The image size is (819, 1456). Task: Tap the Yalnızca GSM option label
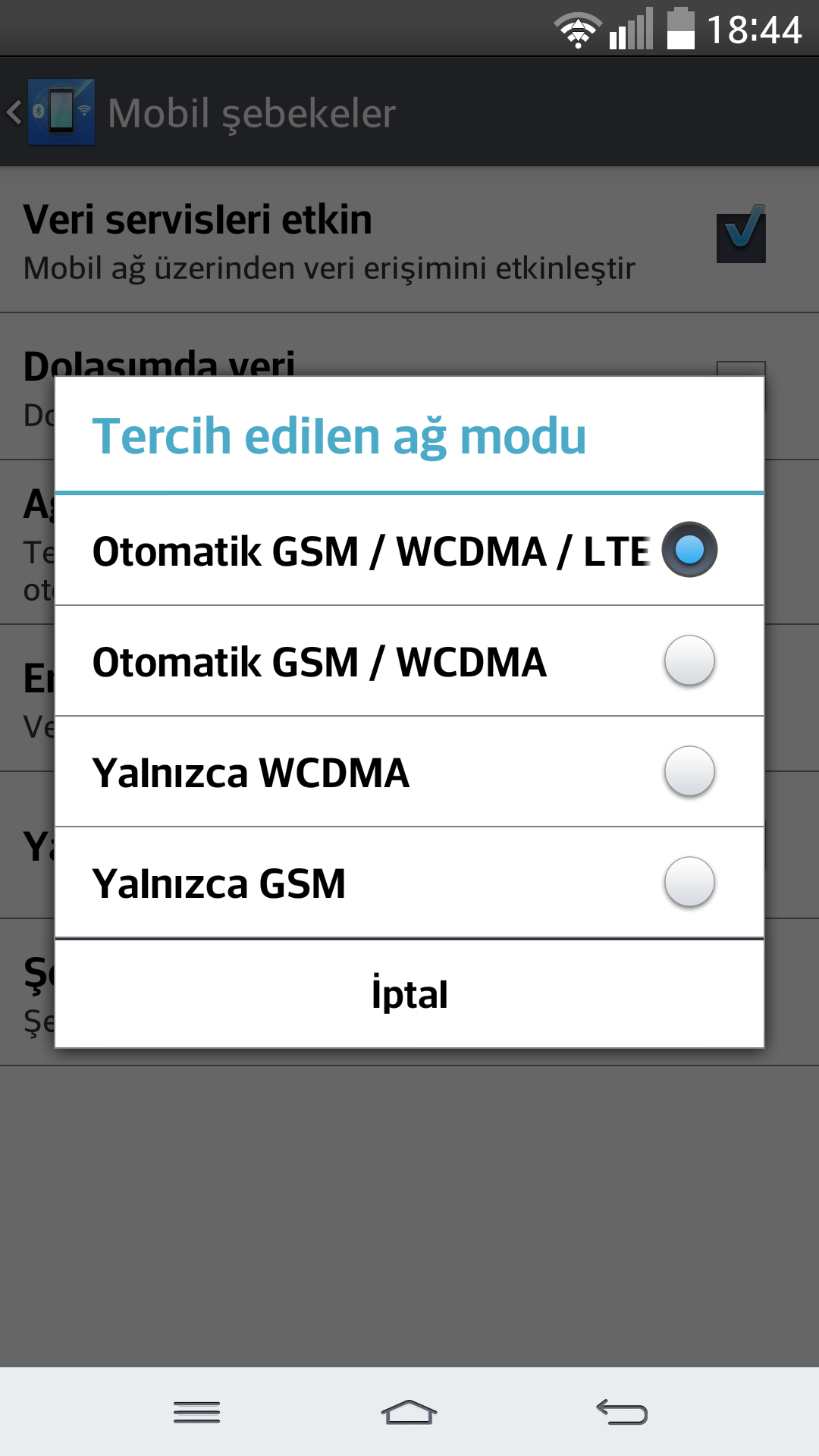tap(218, 884)
